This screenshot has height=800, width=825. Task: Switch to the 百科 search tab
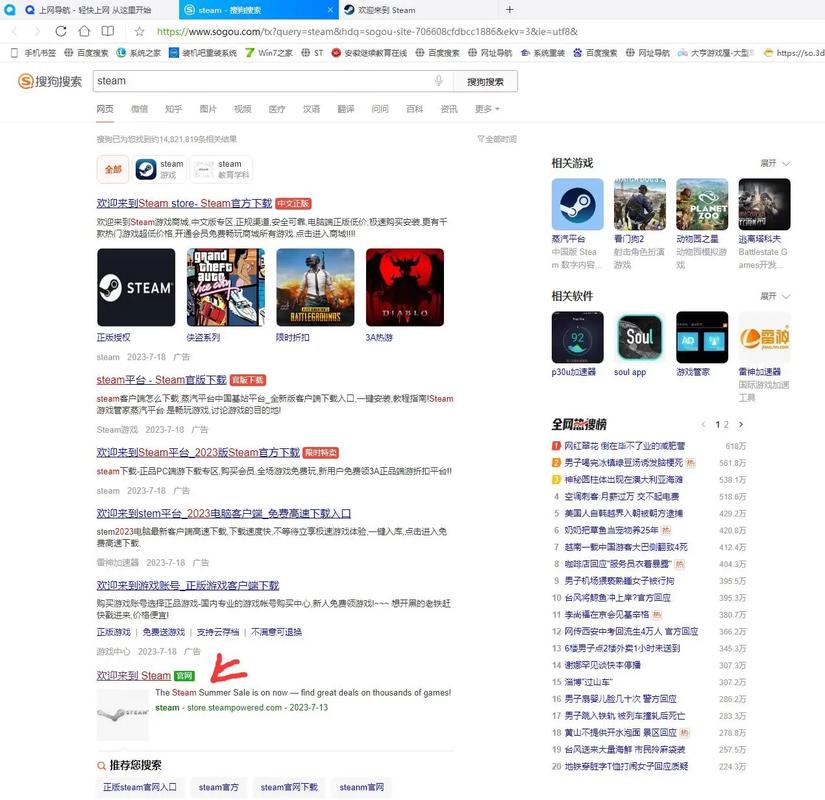[415, 109]
